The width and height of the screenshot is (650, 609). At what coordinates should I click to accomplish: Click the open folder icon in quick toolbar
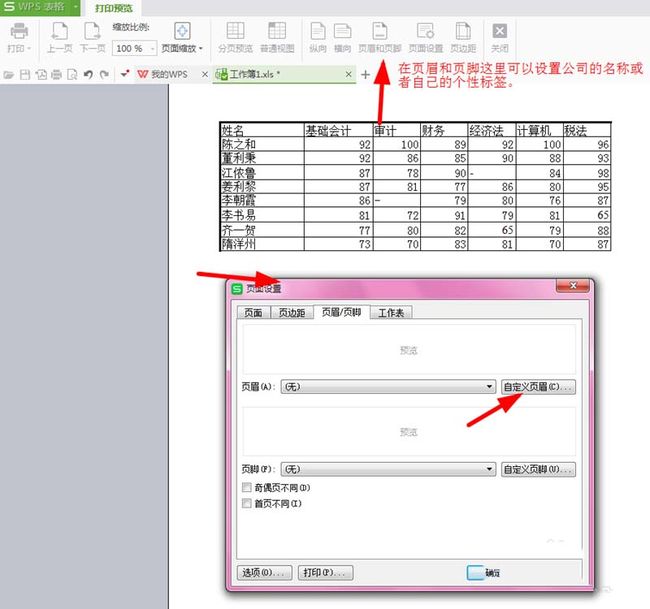tap(9, 75)
